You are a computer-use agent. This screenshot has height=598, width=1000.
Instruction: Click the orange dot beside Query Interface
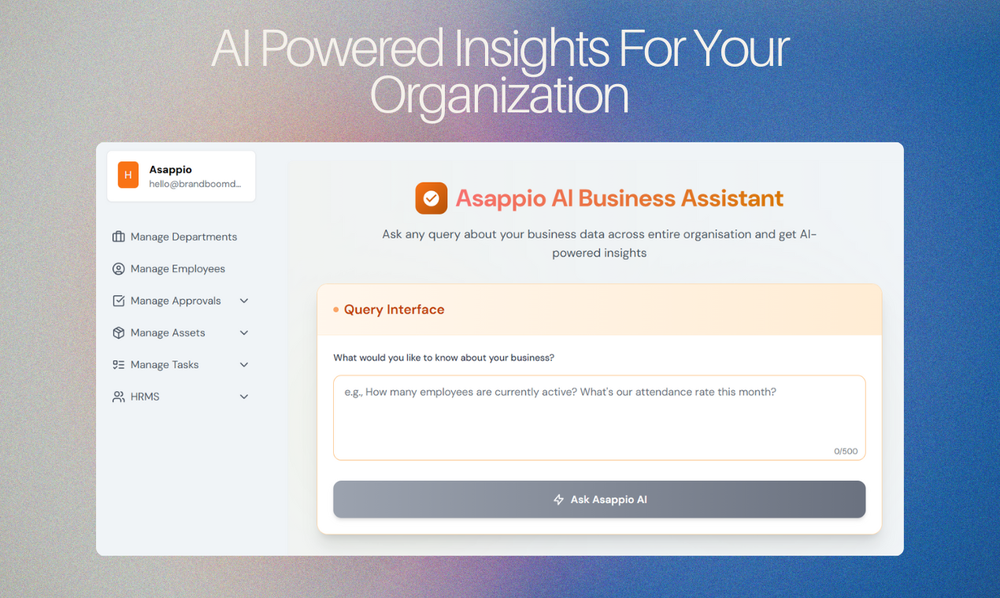tap(334, 310)
